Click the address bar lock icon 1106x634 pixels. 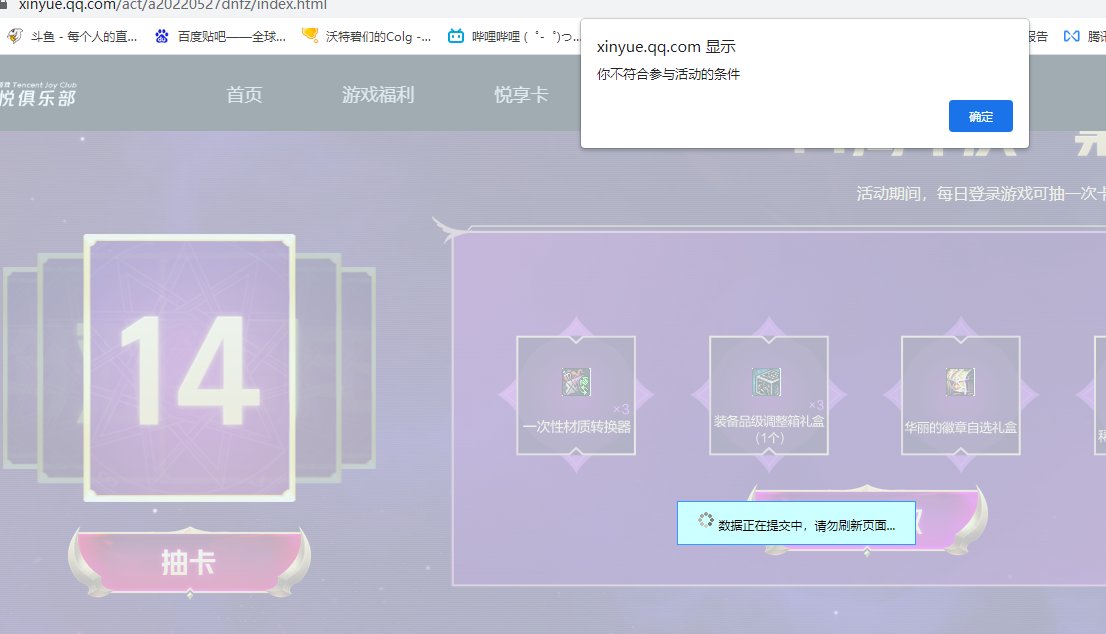(4, 4)
